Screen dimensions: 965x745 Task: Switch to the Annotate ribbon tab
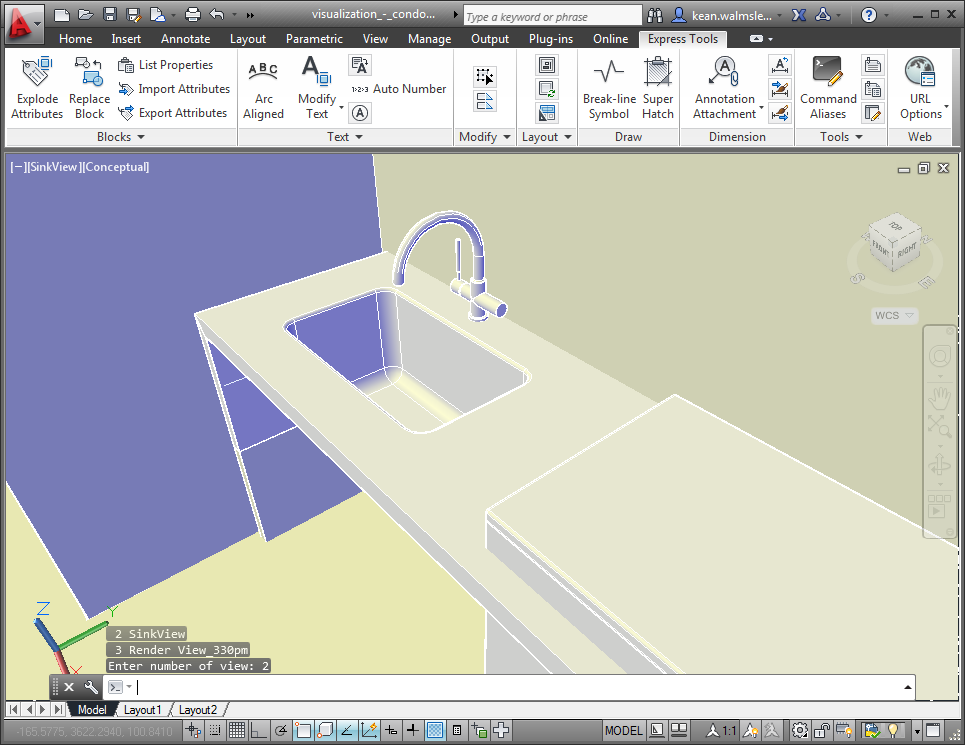(x=185, y=39)
